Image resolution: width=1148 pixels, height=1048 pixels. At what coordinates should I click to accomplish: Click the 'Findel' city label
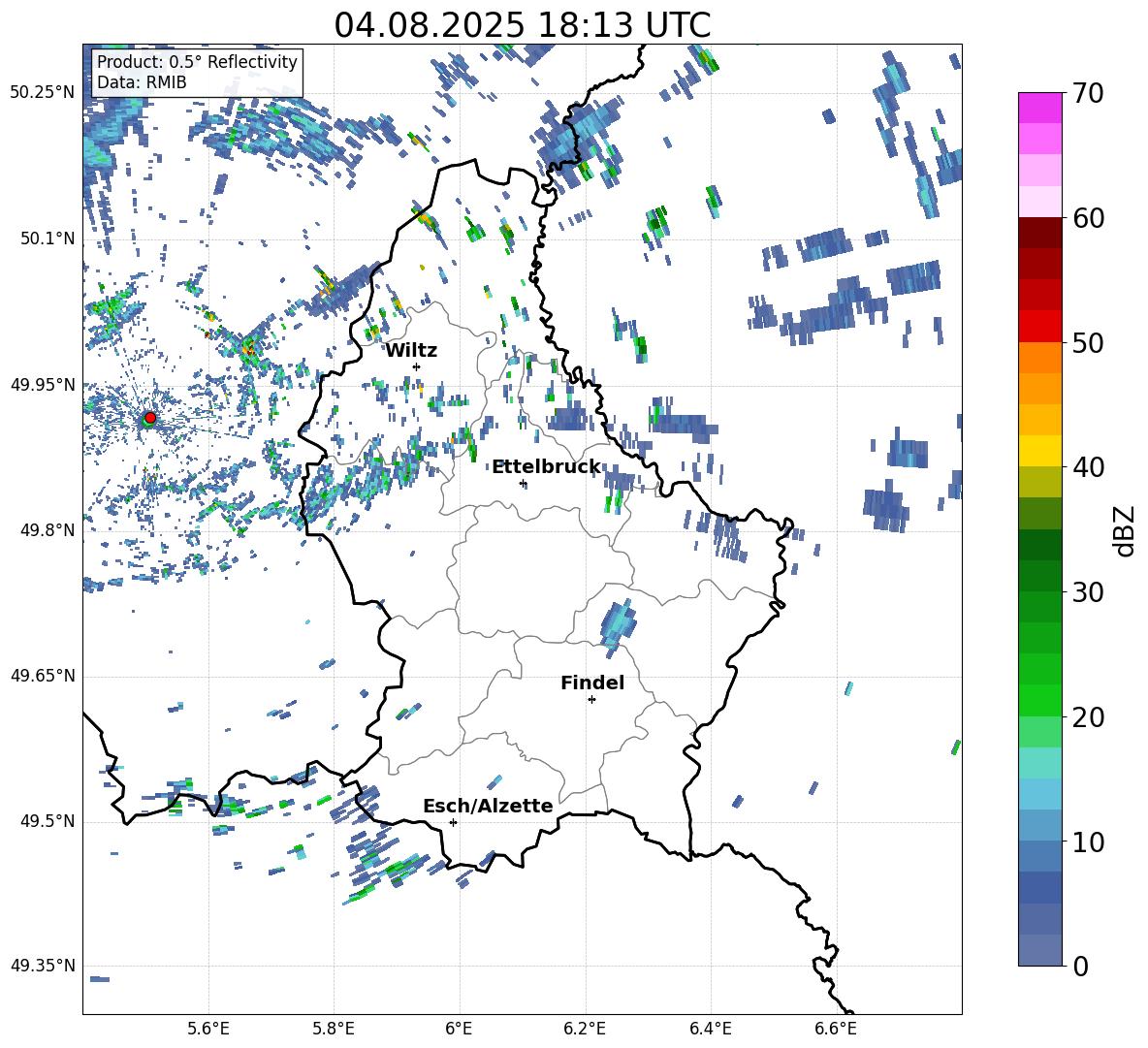[x=592, y=683]
